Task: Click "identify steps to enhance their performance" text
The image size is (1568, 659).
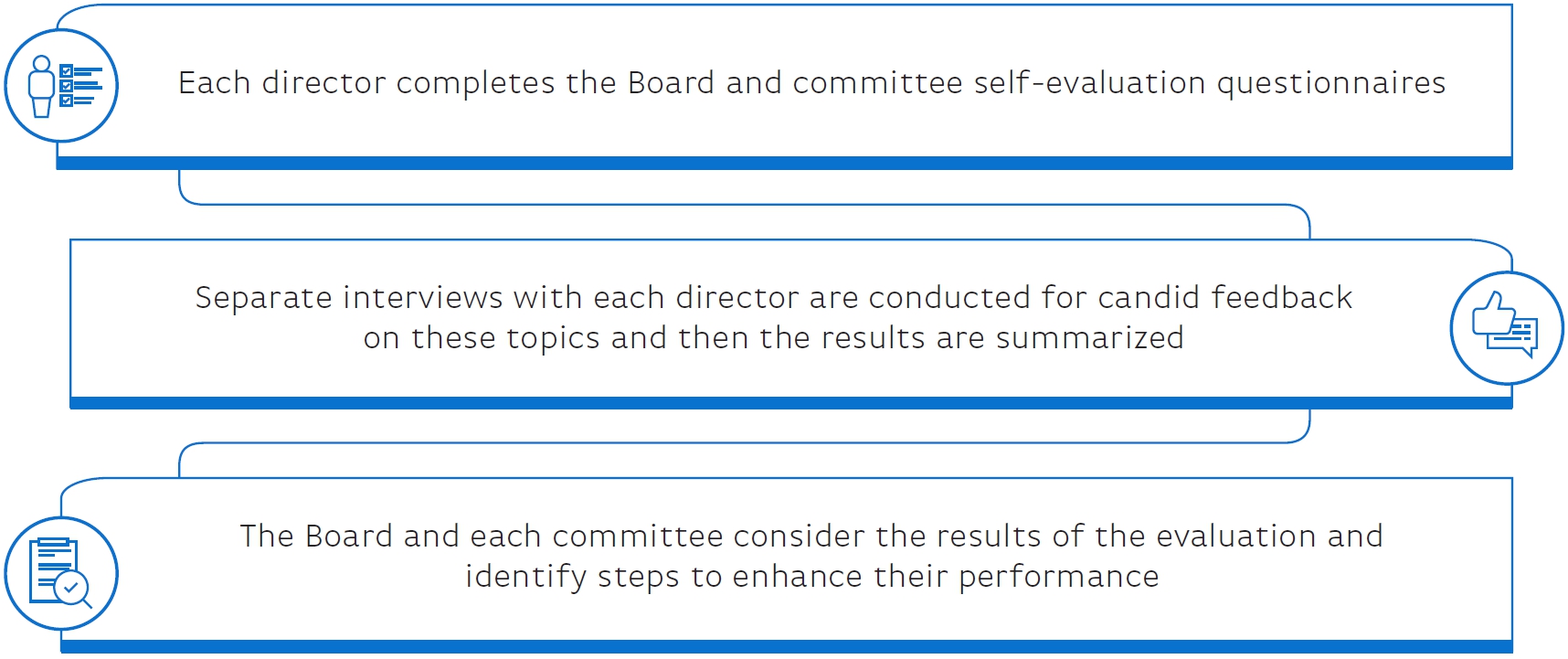Action: 811,577
